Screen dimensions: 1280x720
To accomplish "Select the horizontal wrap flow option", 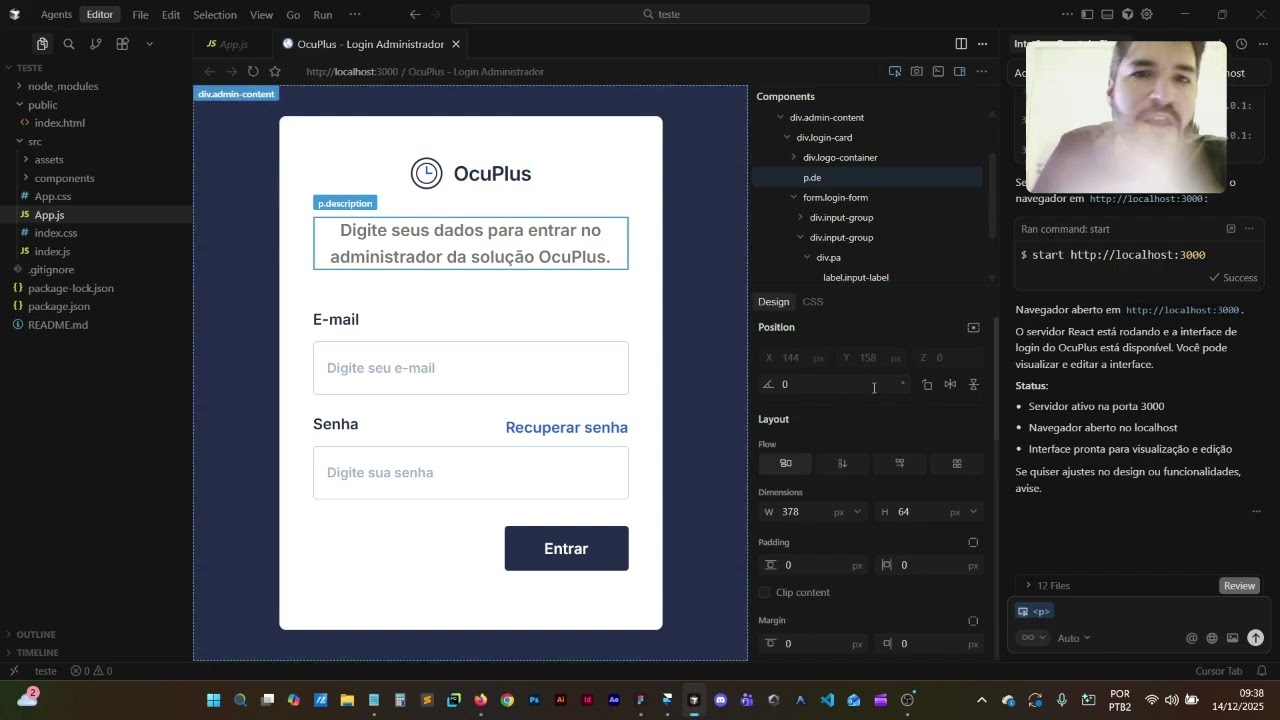I will (x=899, y=464).
